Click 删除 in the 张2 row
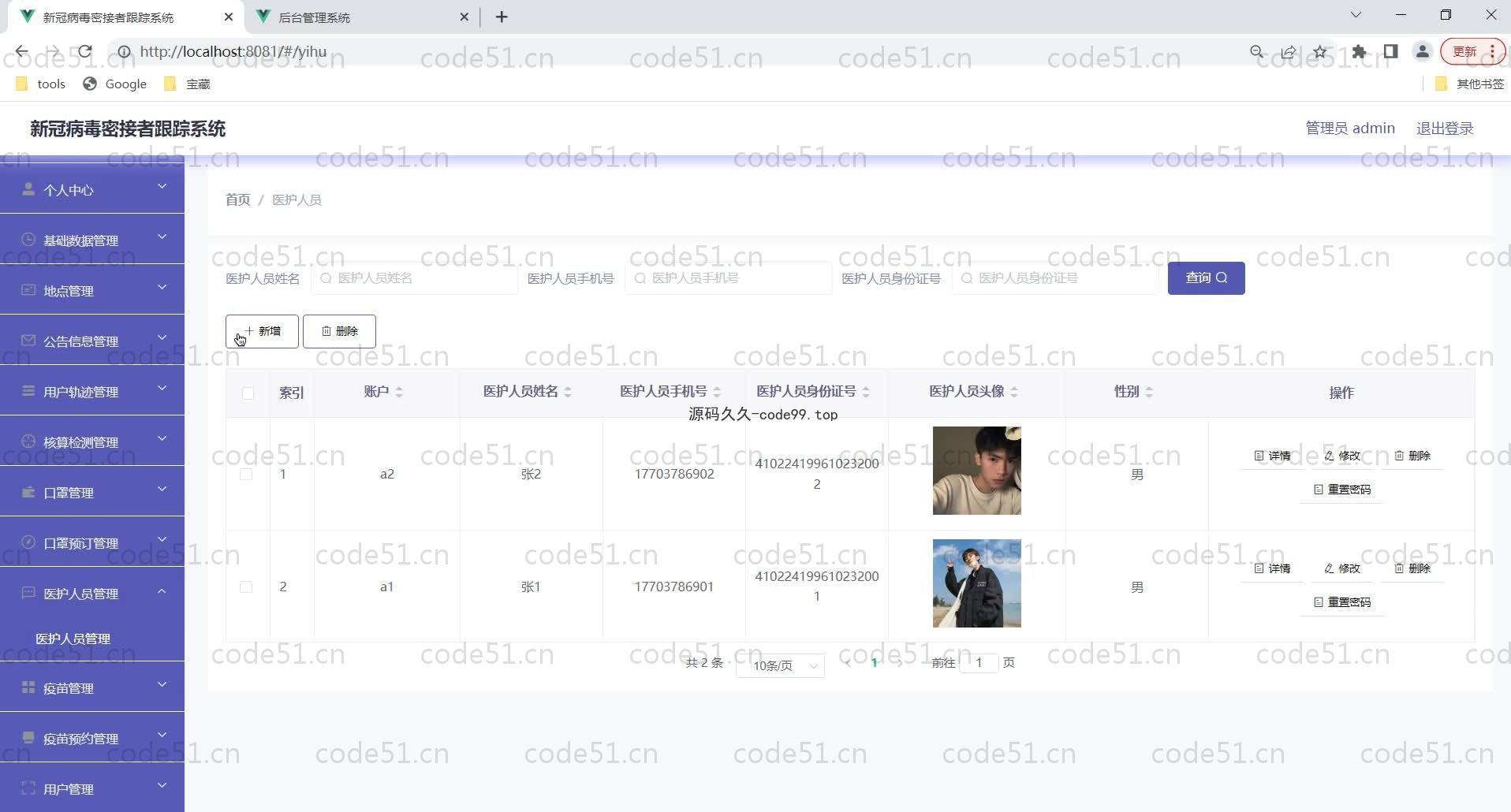This screenshot has height=812, width=1511. tap(1412, 456)
